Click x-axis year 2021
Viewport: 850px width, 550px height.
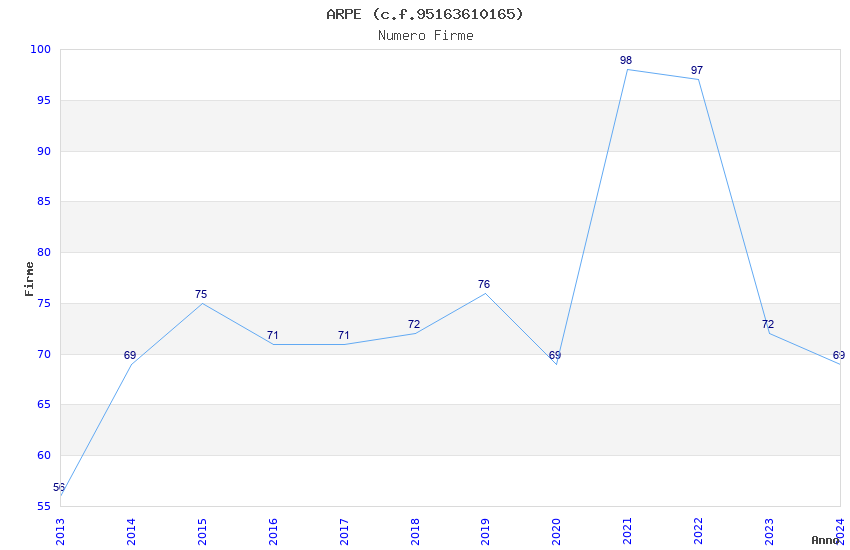click(x=628, y=532)
